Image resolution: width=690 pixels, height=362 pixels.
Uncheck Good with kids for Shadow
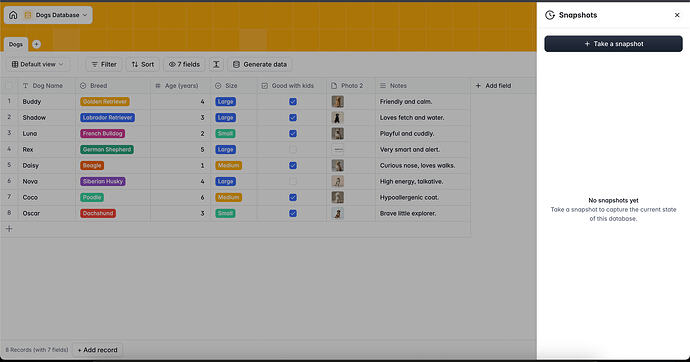[293, 117]
